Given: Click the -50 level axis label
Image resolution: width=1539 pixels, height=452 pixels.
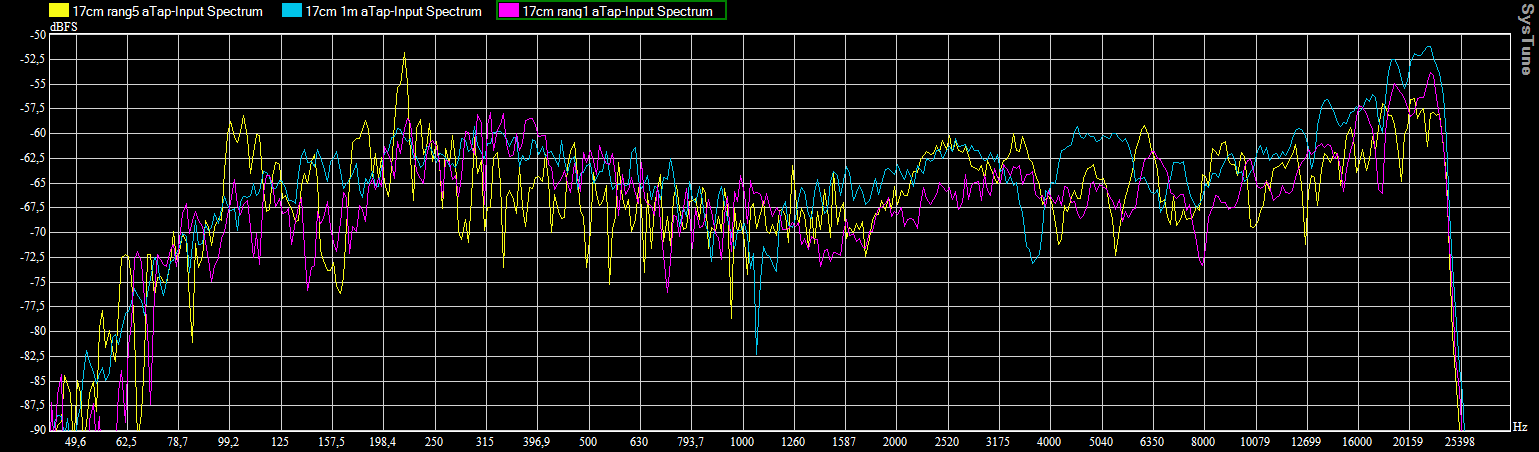Looking at the screenshot, I should pos(37,35).
